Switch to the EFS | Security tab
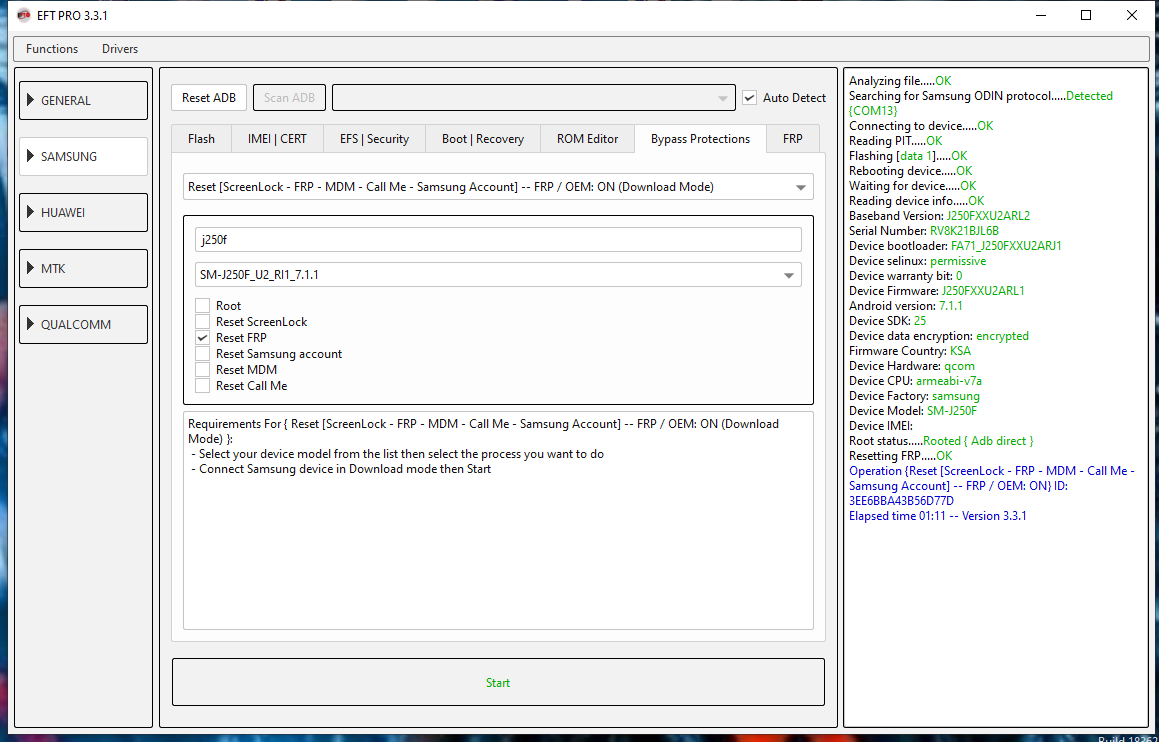The image size is (1159, 742). (374, 139)
